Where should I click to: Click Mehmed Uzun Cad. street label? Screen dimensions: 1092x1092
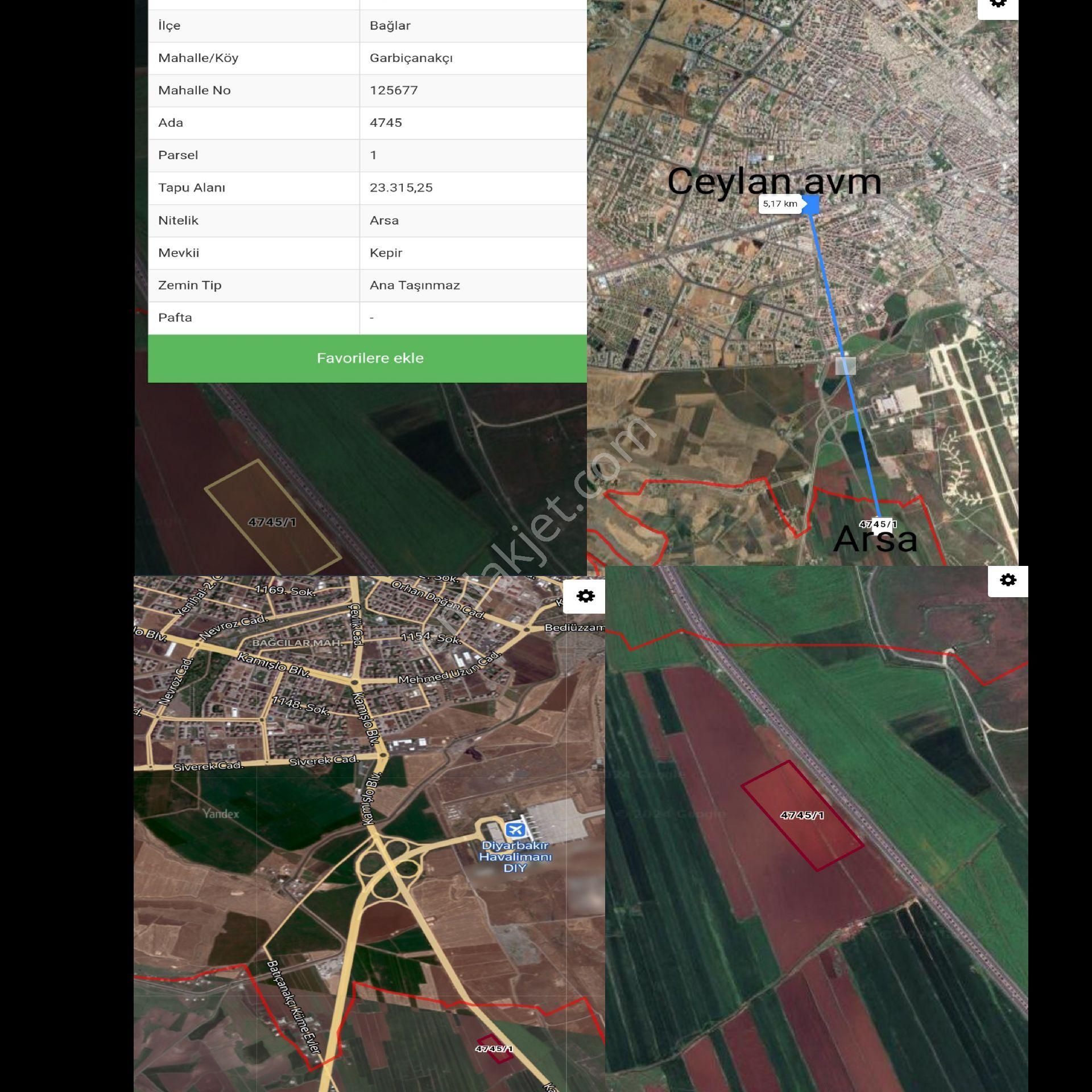(449, 667)
